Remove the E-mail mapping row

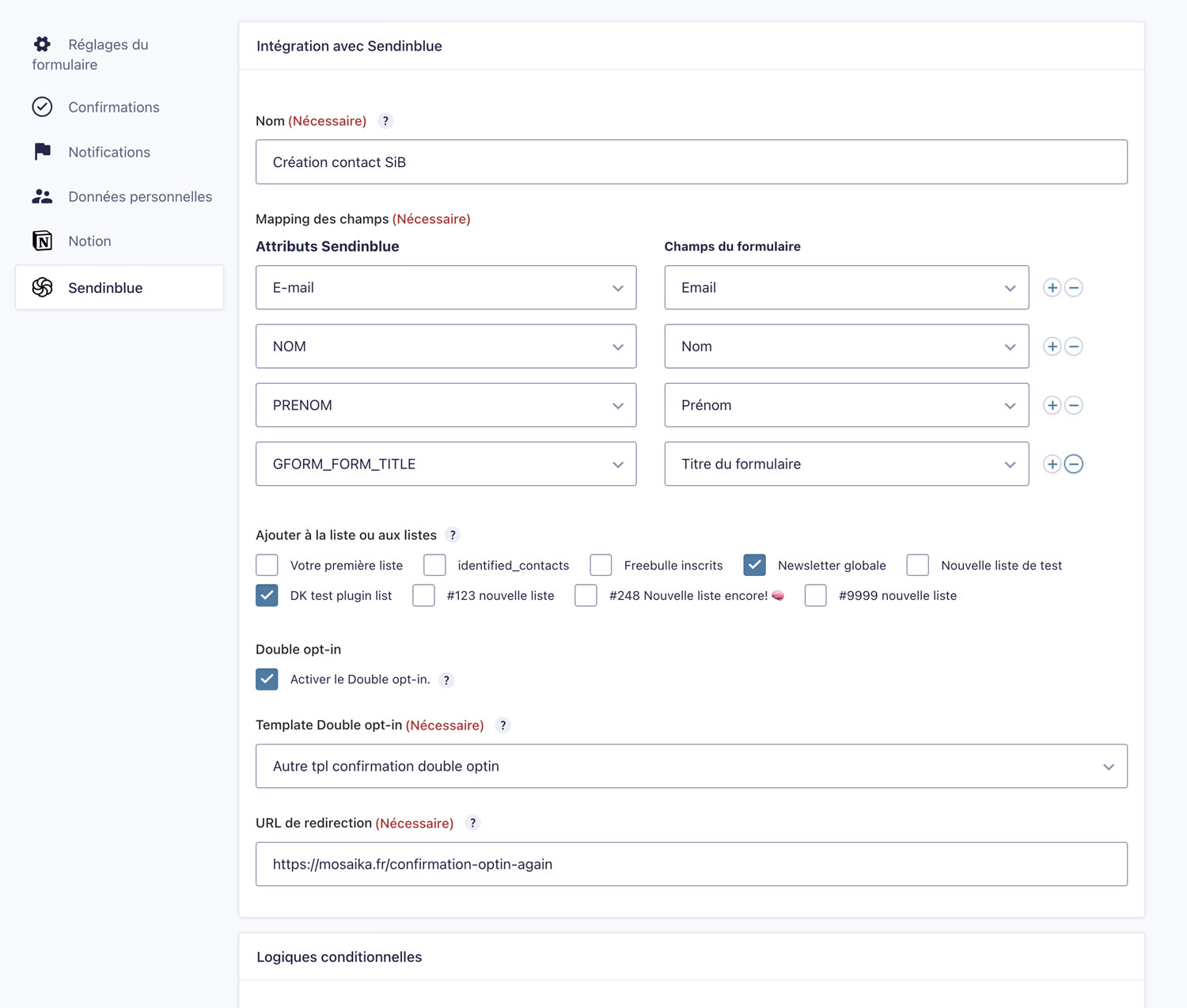click(1074, 288)
